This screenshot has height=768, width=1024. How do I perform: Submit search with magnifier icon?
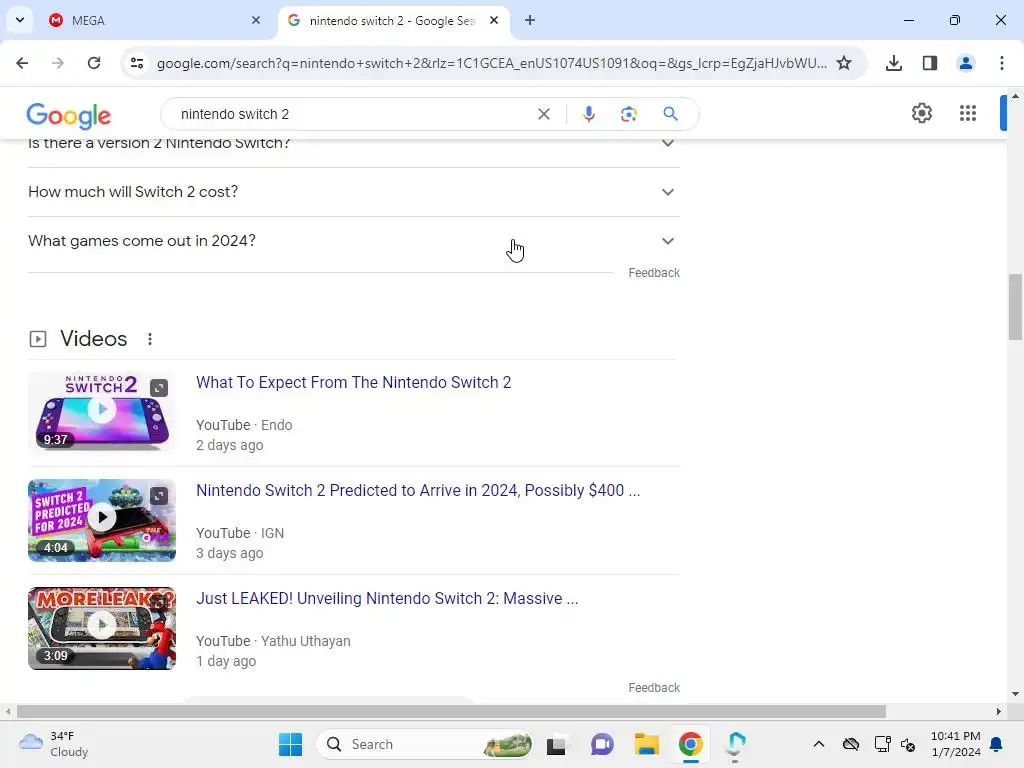670,114
